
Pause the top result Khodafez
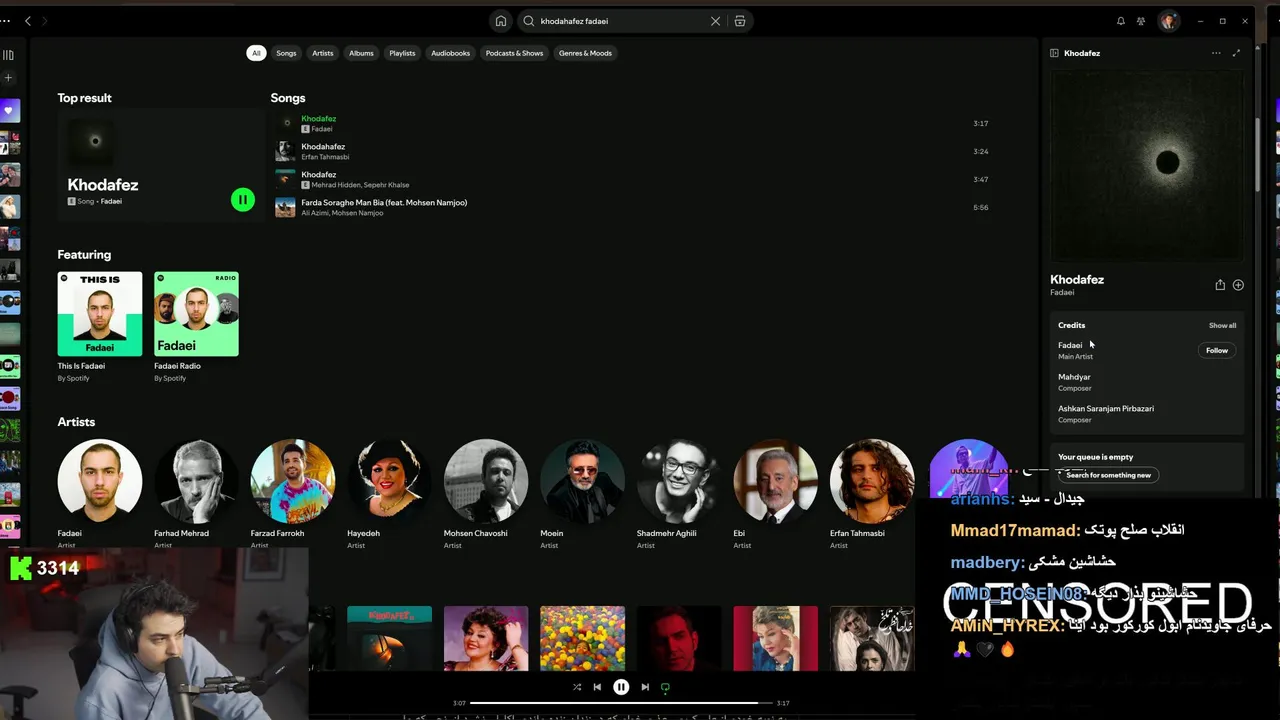coord(242,200)
